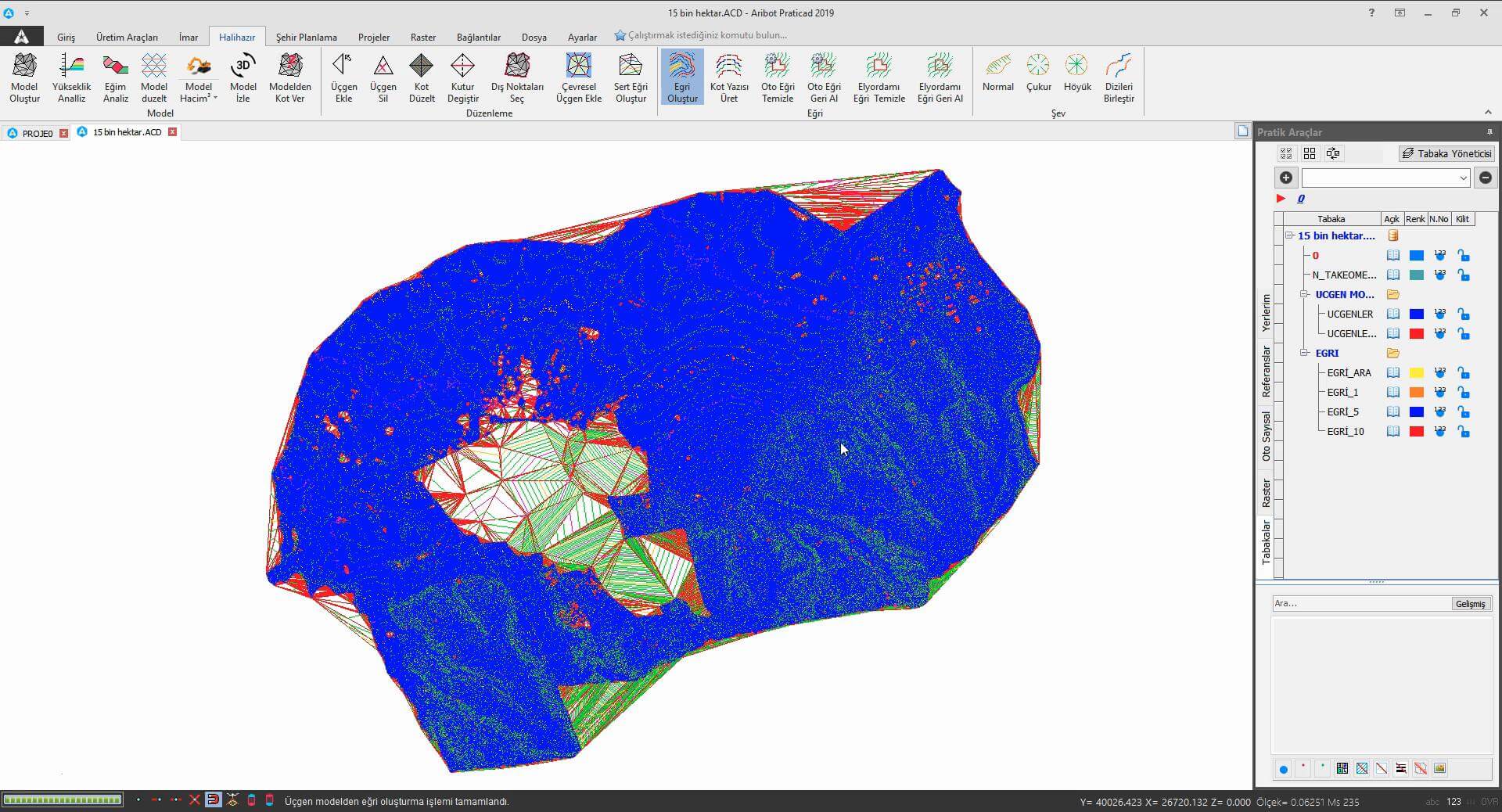
Task: Collapse the ribbon with the chevron
Action: 1488,112
